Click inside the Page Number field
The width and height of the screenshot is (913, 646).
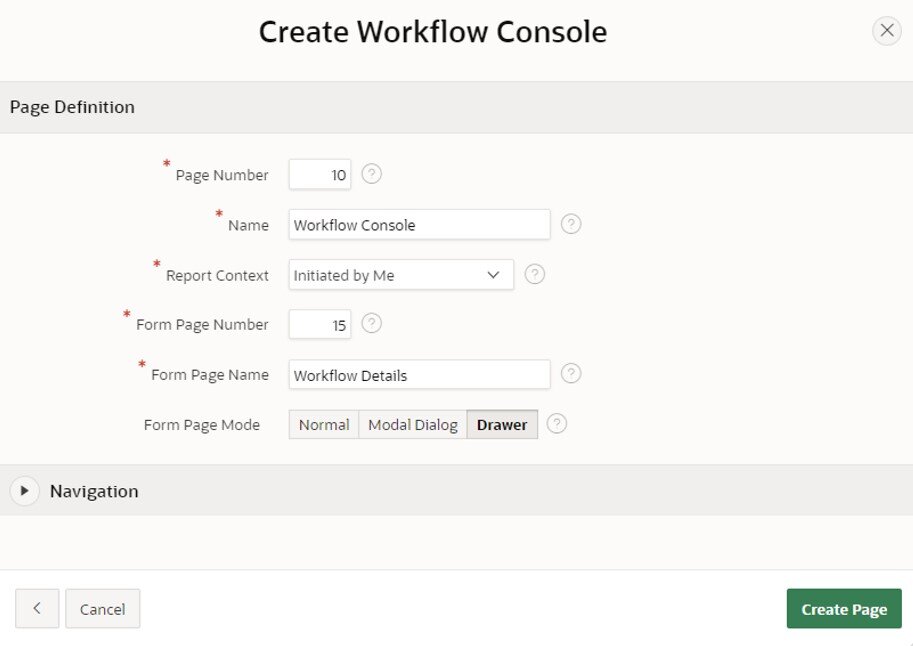319,174
